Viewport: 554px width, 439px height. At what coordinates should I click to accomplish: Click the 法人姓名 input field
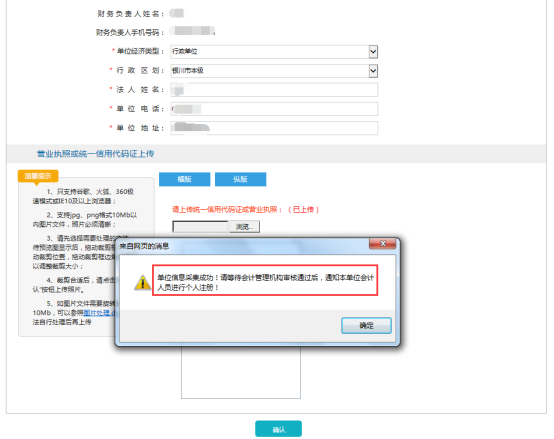point(274,90)
